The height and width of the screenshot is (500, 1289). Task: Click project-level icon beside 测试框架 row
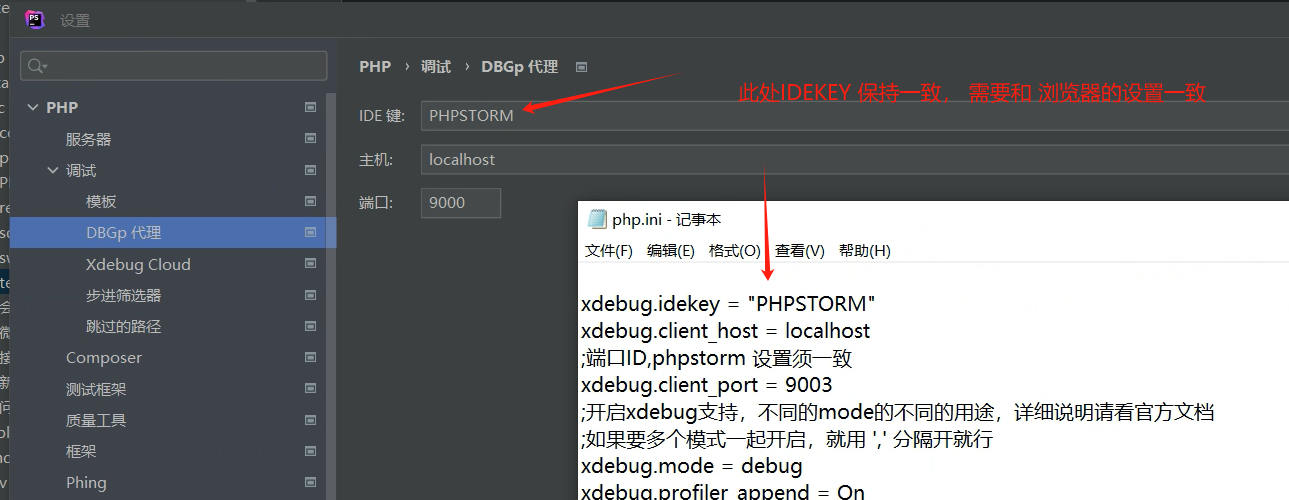pos(310,389)
